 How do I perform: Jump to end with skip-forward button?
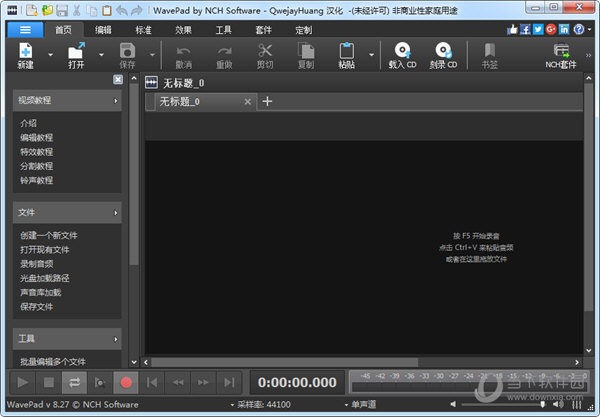(229, 382)
